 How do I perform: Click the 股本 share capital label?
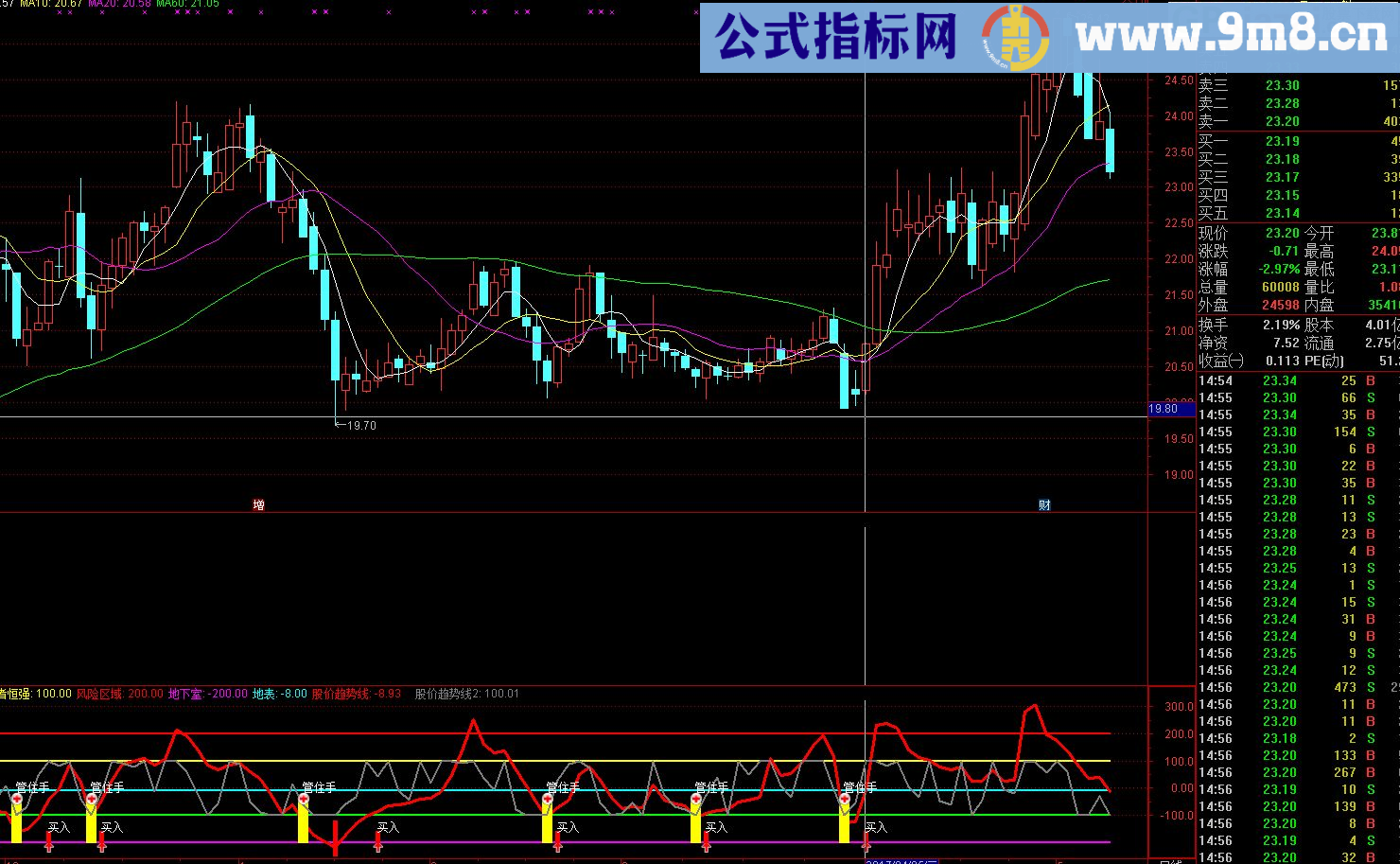pyautogui.click(x=1319, y=325)
